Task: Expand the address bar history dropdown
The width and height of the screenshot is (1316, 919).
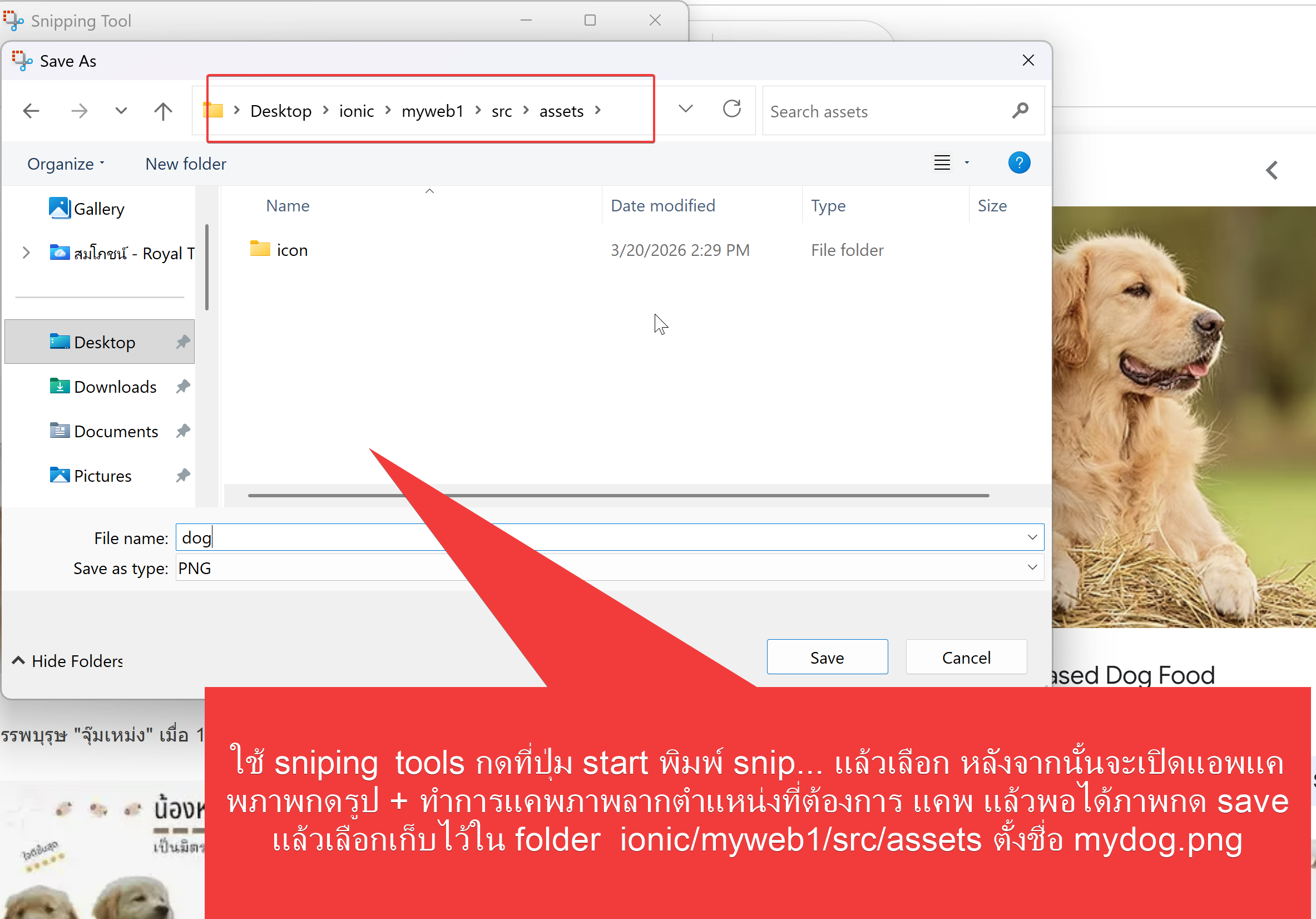Action: [x=685, y=109]
